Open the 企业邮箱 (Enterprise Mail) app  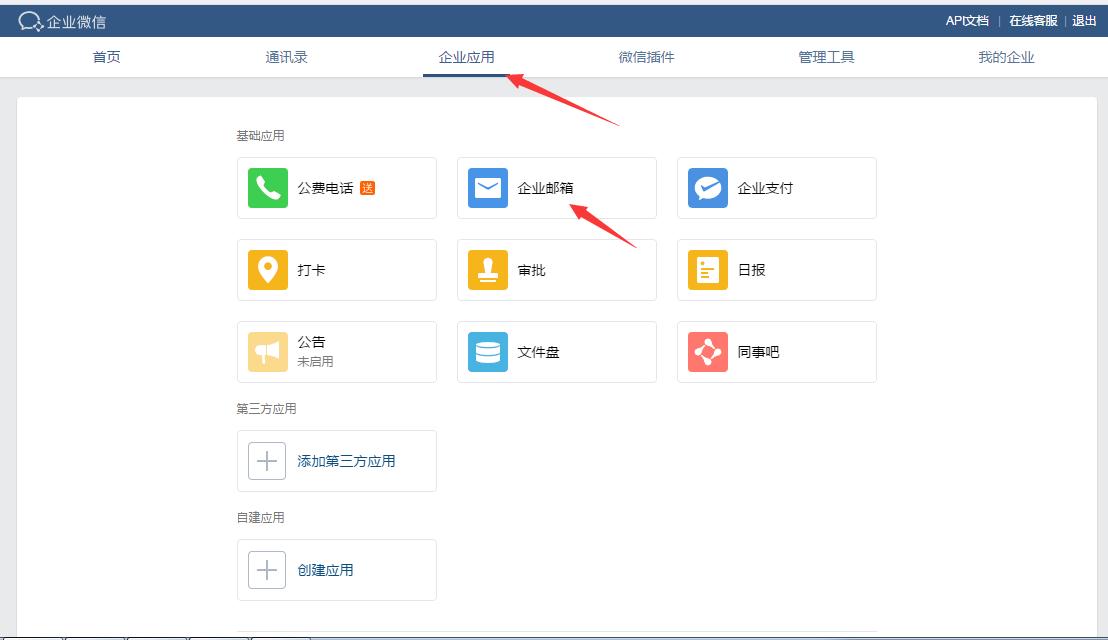point(556,188)
